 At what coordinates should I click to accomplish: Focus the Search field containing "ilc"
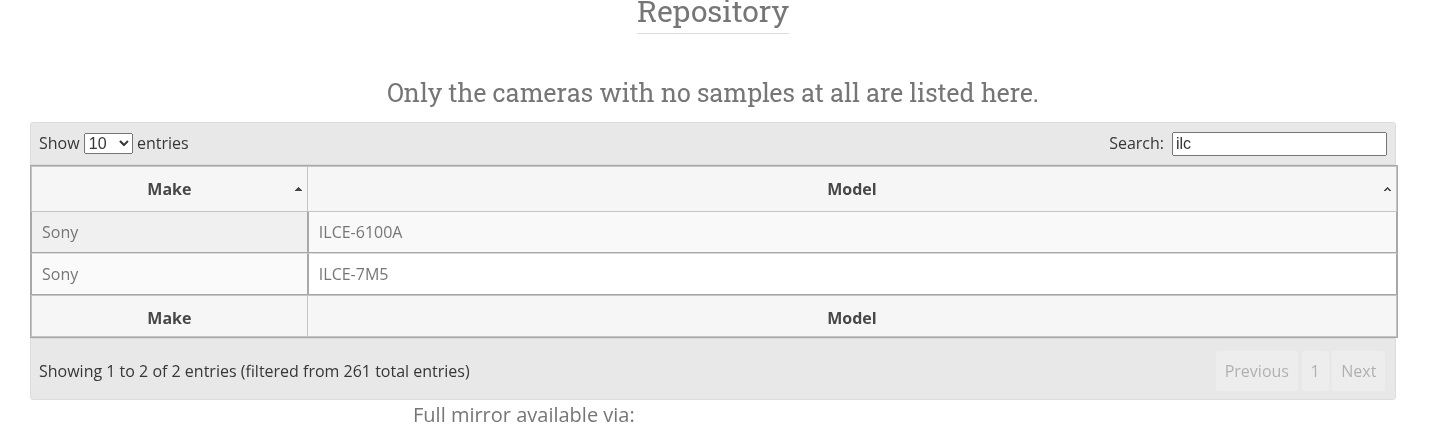point(1278,144)
